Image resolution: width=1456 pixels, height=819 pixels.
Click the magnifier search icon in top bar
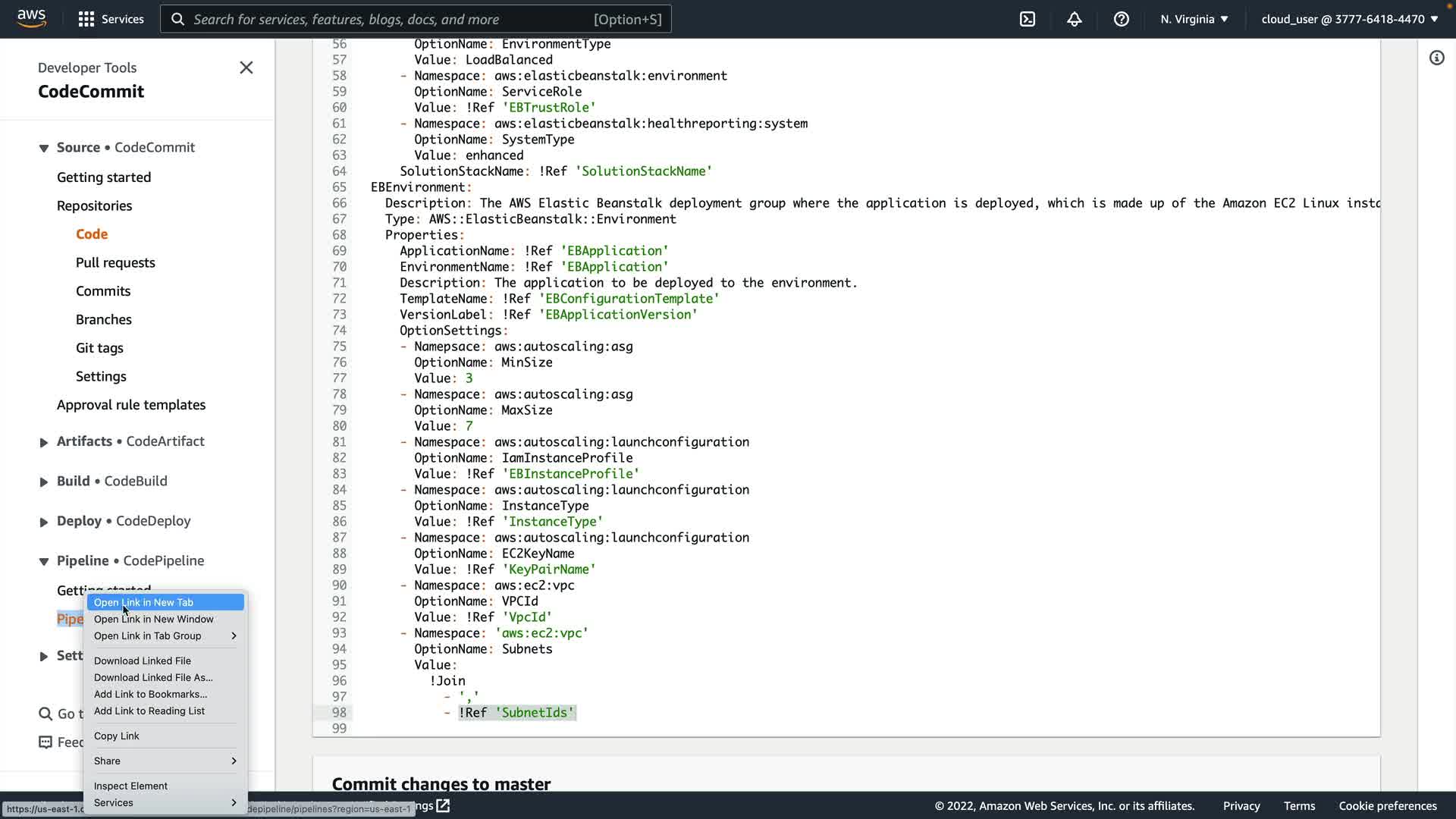click(177, 19)
